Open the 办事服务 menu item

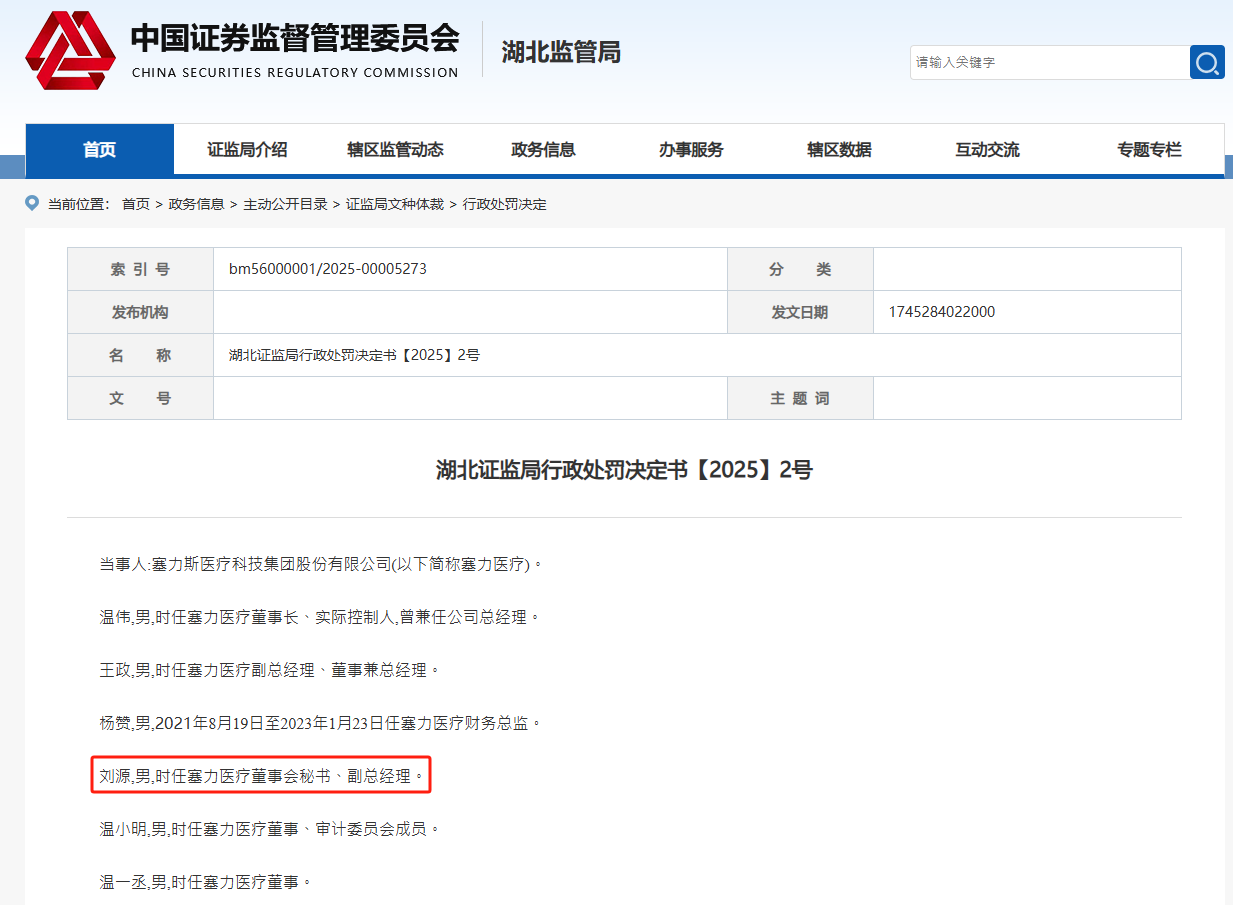[691, 149]
